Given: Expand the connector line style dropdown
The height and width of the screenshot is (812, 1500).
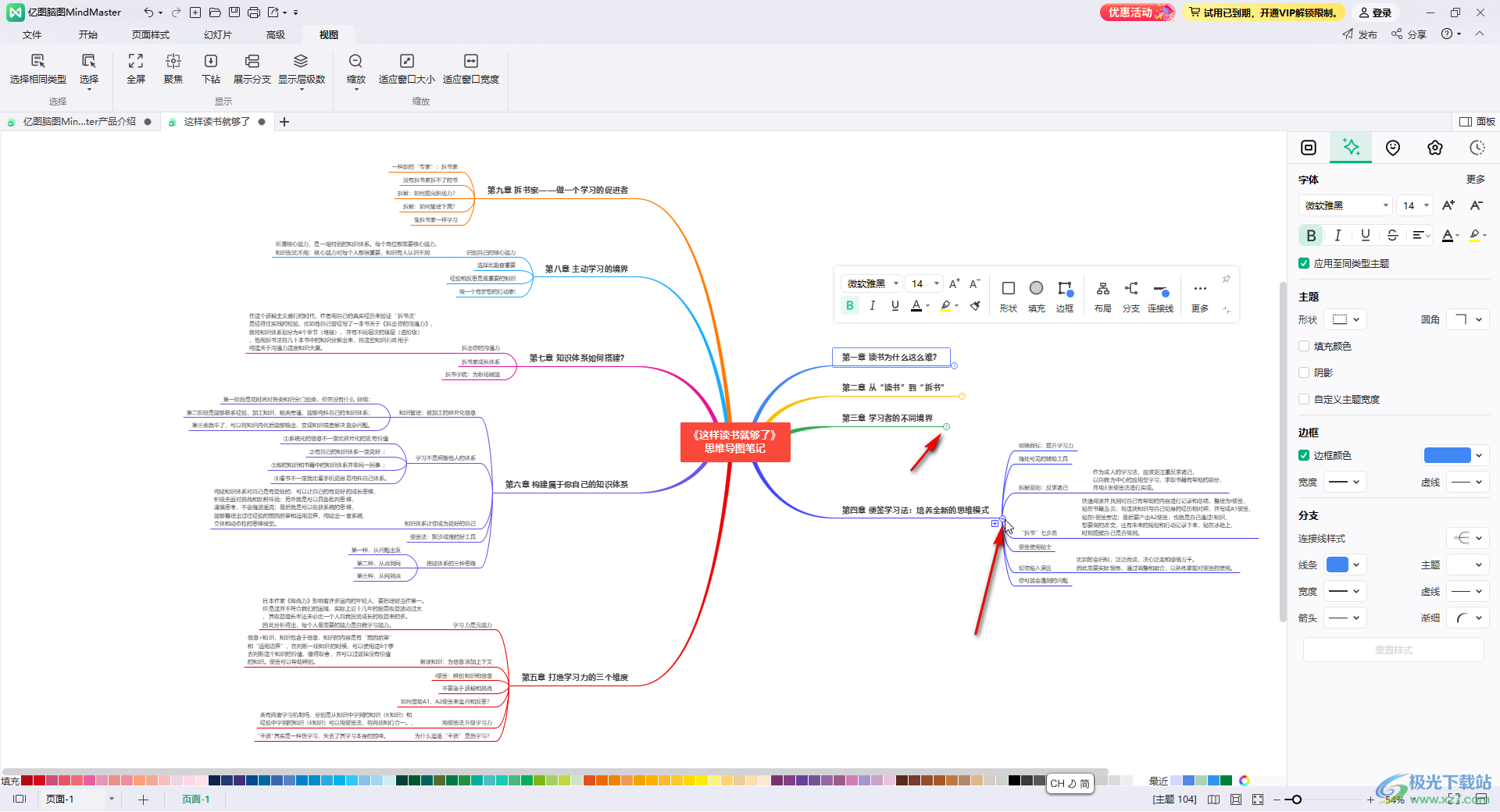Looking at the screenshot, I should tap(1467, 538).
